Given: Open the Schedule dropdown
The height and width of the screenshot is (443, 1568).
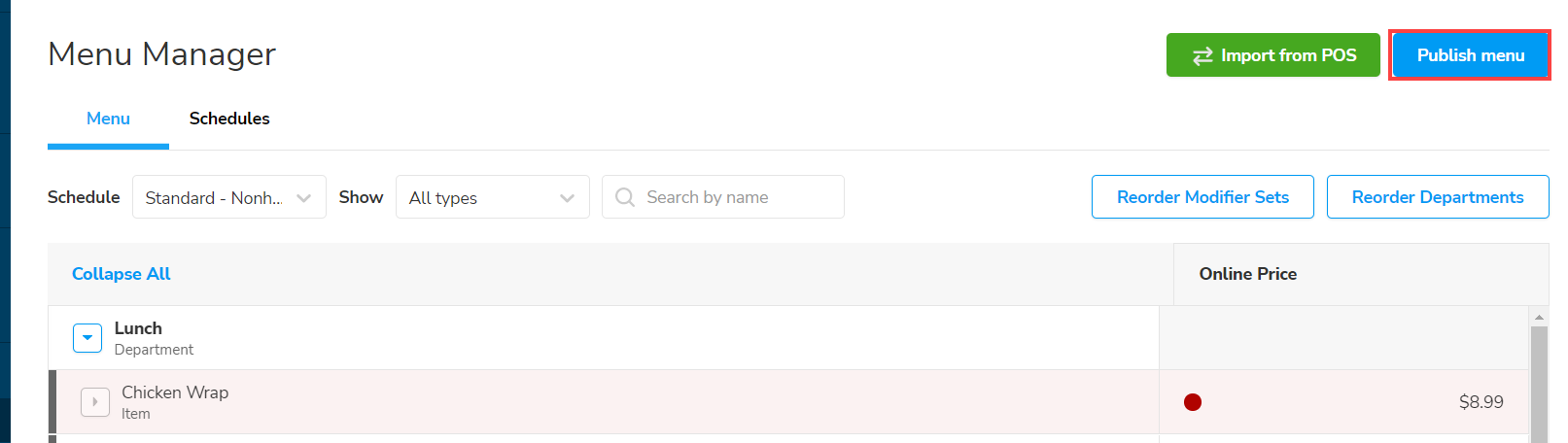Looking at the screenshot, I should (x=228, y=197).
